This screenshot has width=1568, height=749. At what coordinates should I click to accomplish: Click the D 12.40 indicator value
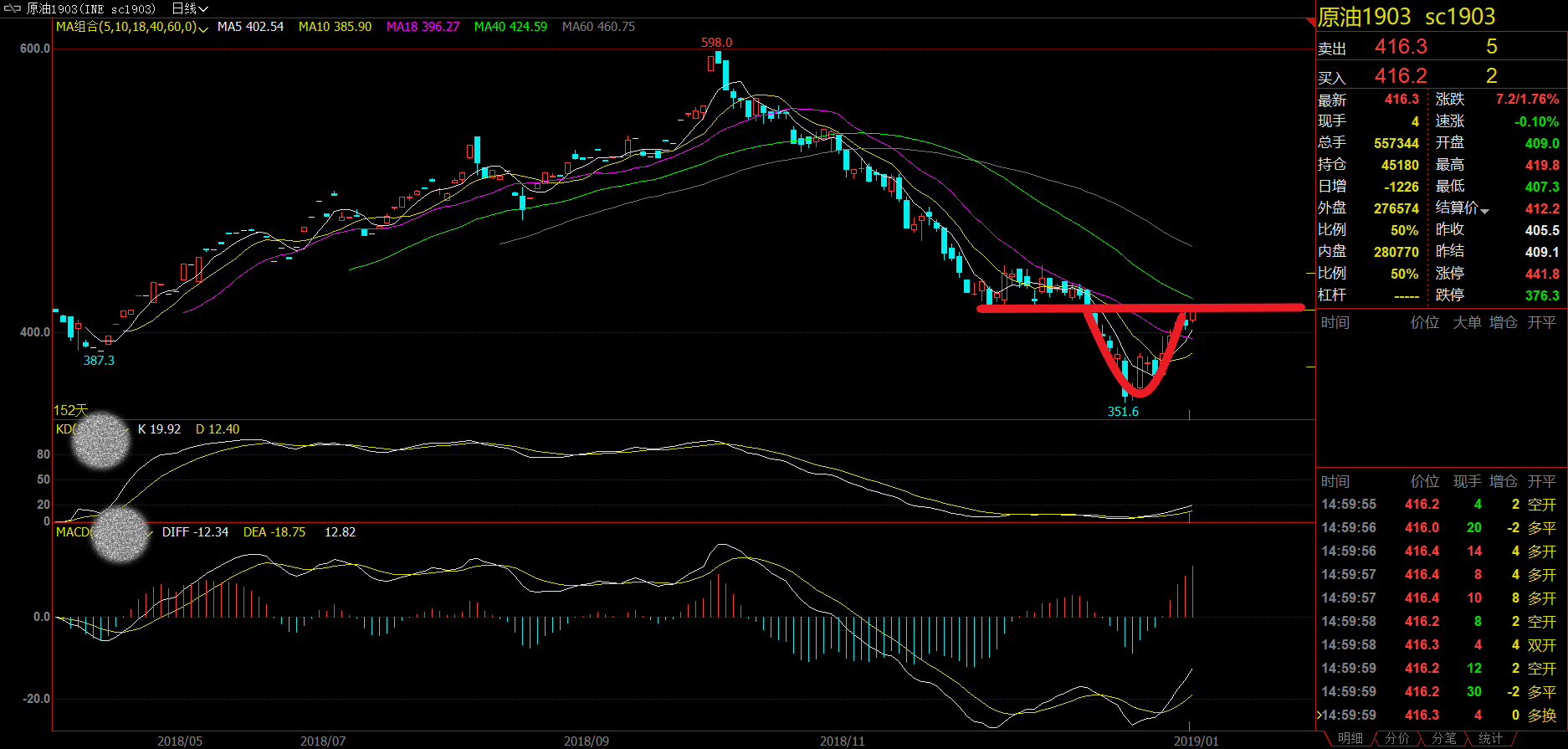tap(218, 428)
